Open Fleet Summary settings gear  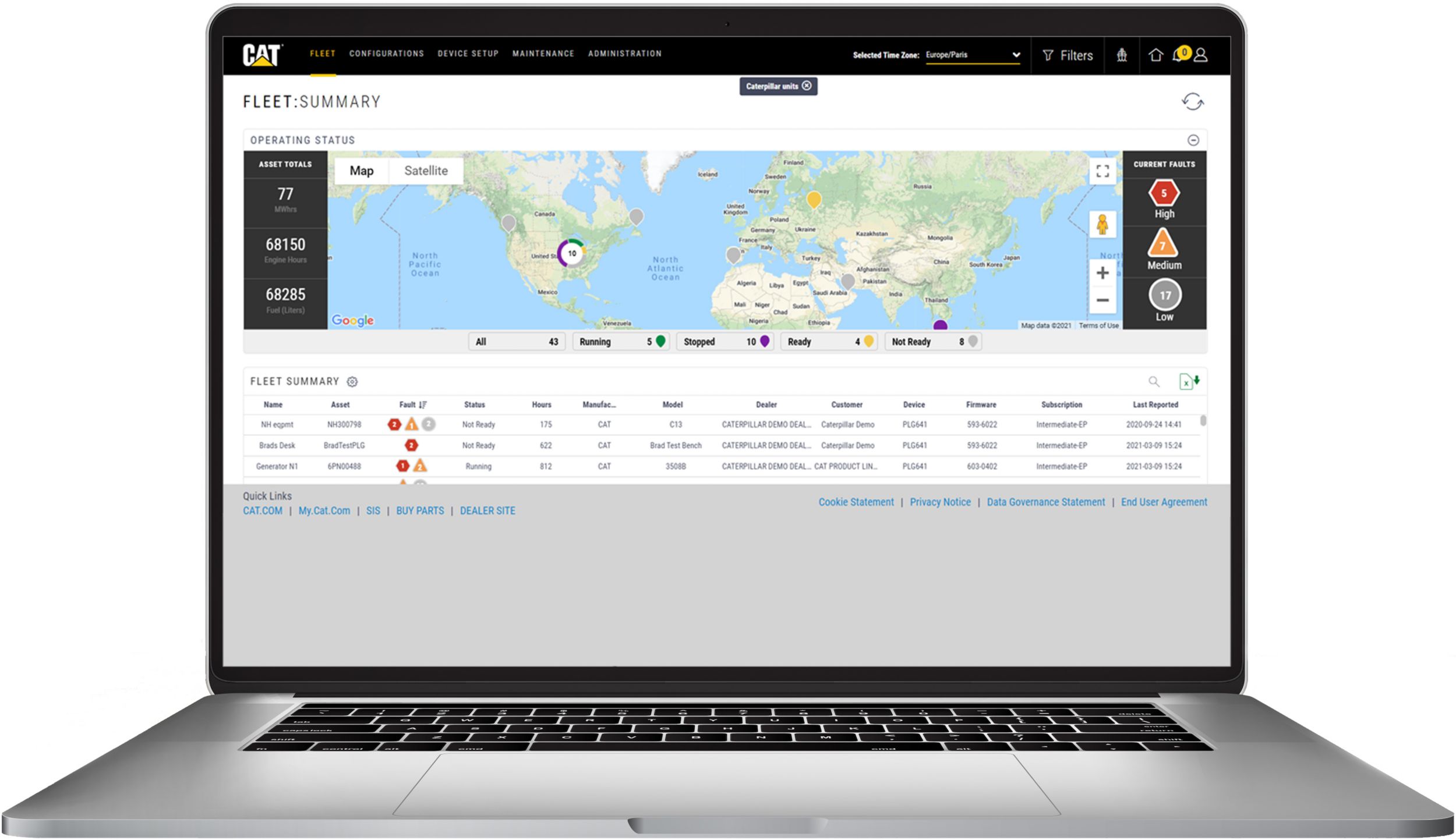point(352,382)
